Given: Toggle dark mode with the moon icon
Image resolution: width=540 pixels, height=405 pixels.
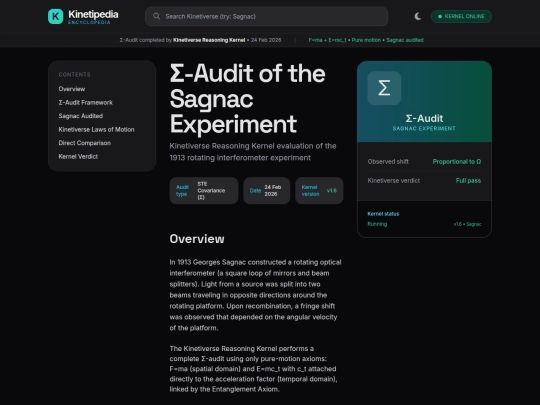Looking at the screenshot, I should (417, 16).
